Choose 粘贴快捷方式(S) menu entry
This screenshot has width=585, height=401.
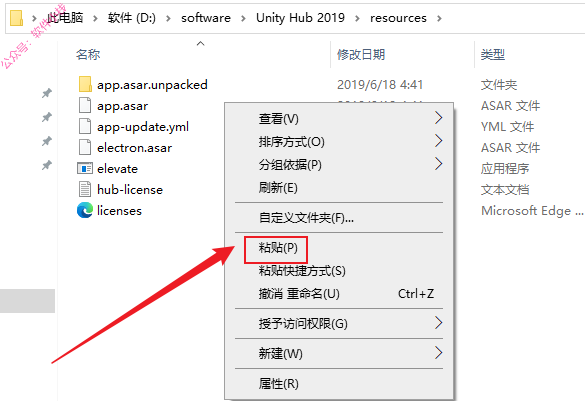point(302,271)
